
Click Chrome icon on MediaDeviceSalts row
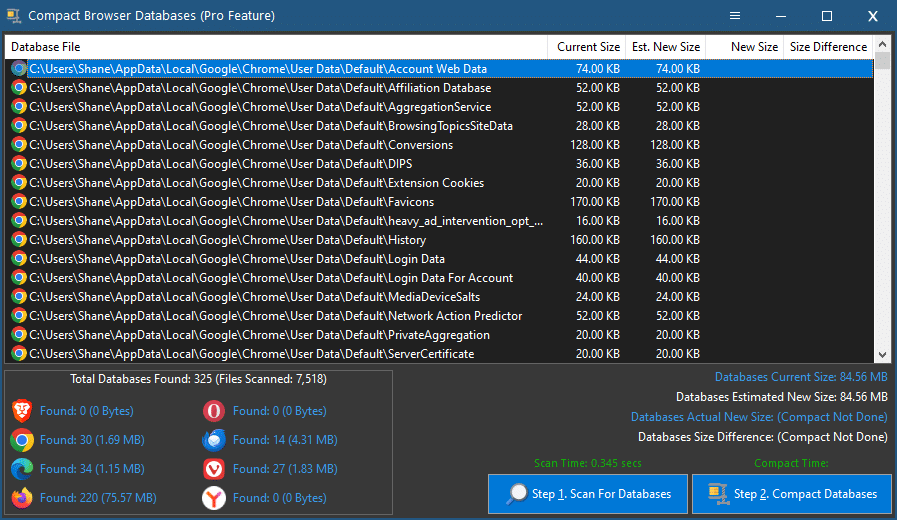[x=19, y=296]
